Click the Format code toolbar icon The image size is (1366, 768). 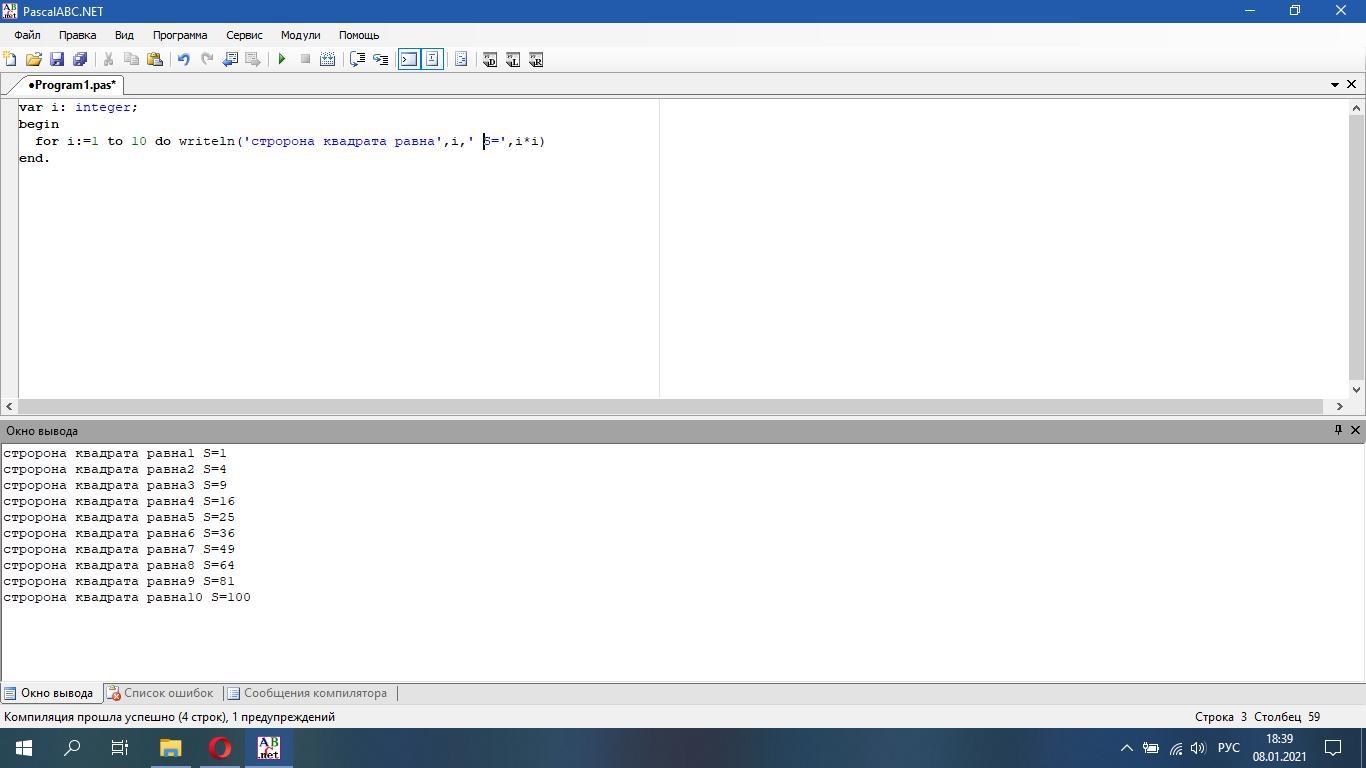(x=461, y=60)
